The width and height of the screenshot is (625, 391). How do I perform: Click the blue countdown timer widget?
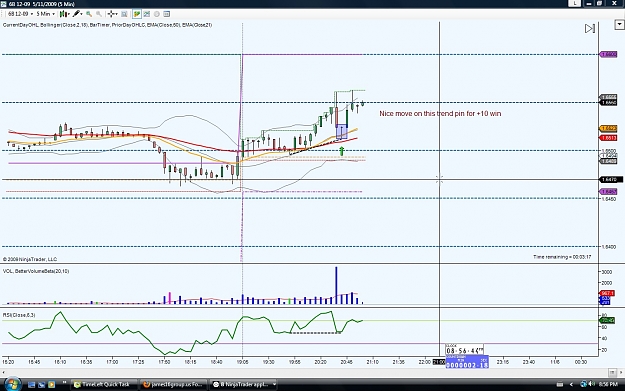tap(467, 362)
